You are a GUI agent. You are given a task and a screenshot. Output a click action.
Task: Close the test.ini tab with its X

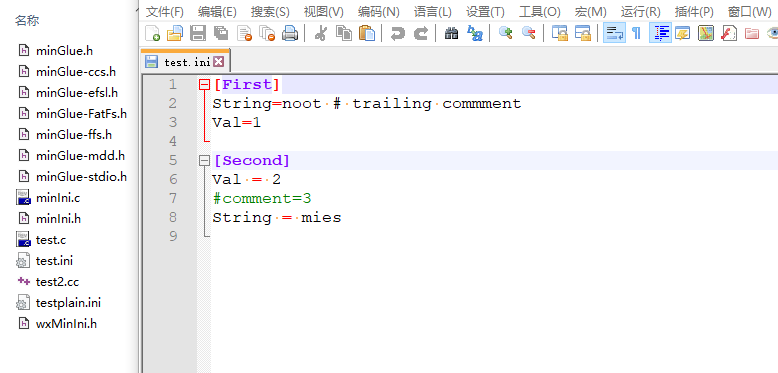click(x=218, y=62)
